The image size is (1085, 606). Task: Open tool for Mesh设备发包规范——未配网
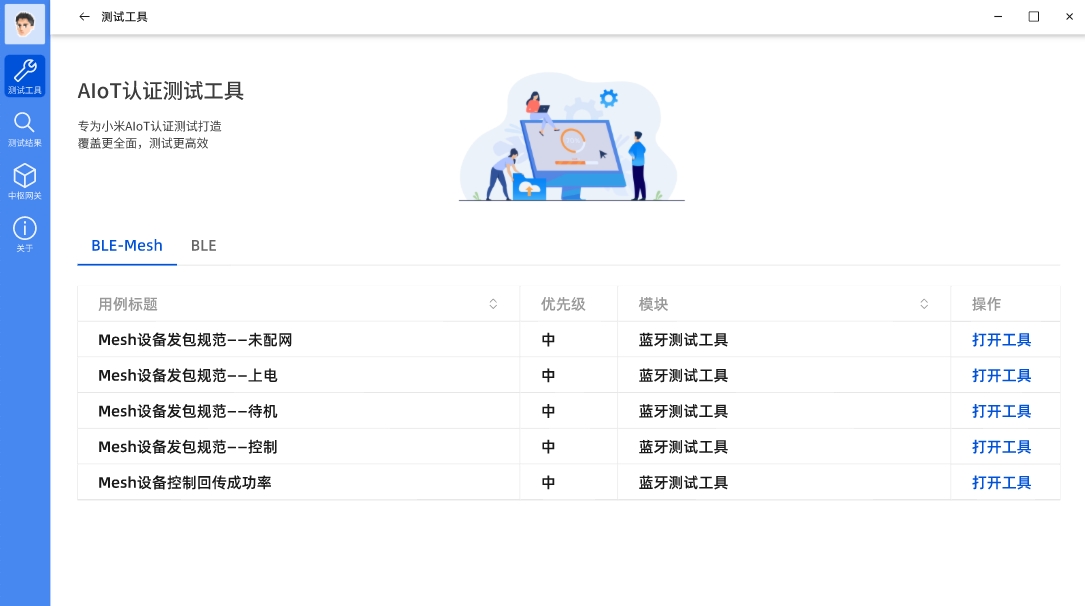[1001, 340]
